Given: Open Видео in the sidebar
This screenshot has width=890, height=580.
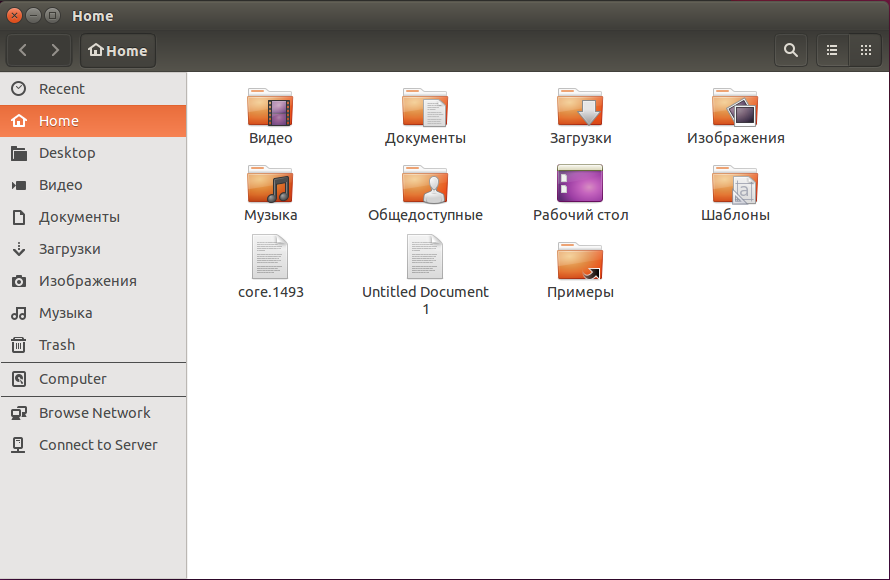Looking at the screenshot, I should (x=93, y=185).
